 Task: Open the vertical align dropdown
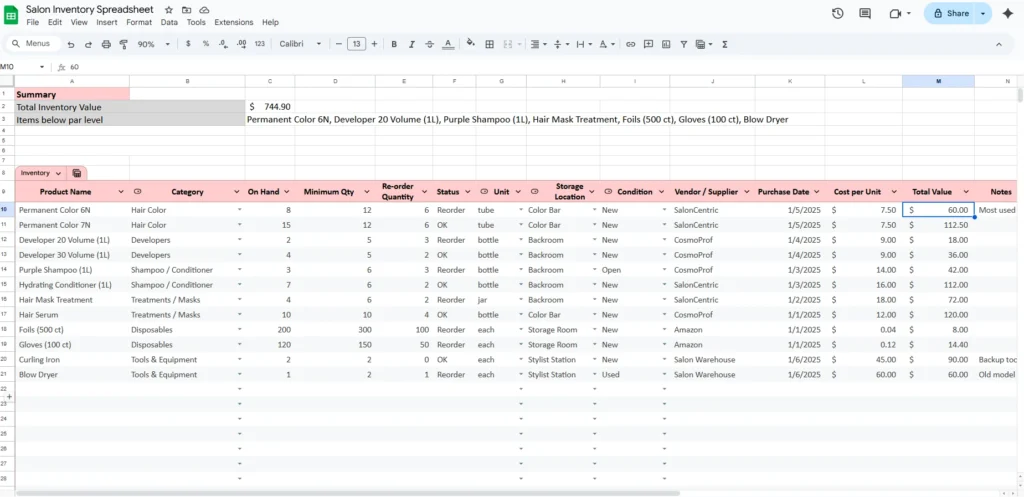coord(560,44)
